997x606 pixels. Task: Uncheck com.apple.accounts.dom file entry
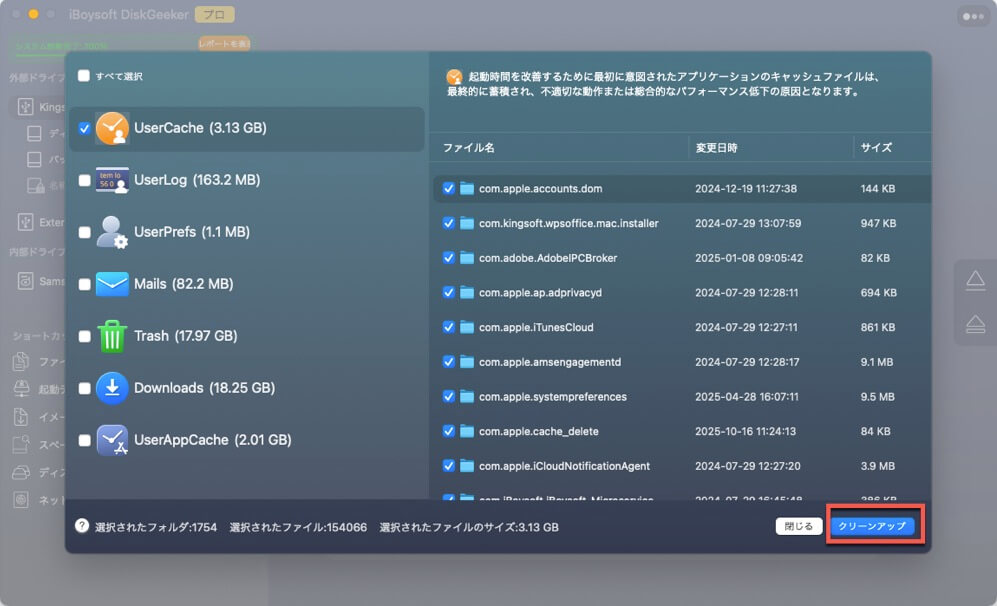(448, 187)
